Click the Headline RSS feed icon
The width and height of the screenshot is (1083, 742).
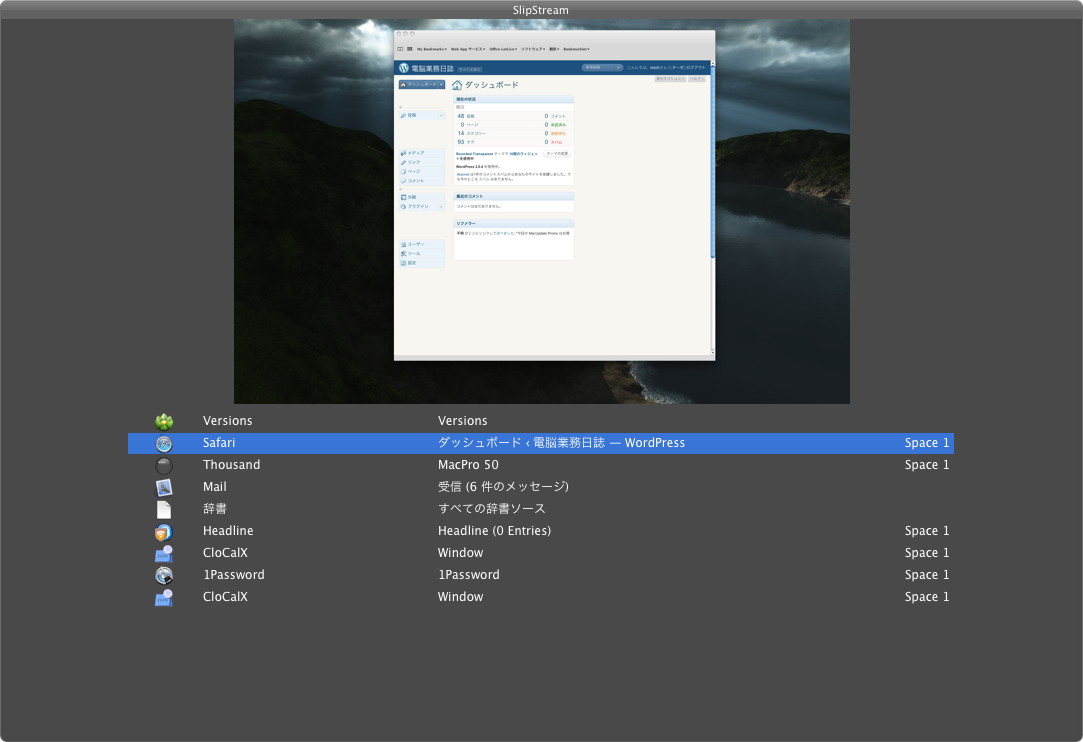point(164,532)
